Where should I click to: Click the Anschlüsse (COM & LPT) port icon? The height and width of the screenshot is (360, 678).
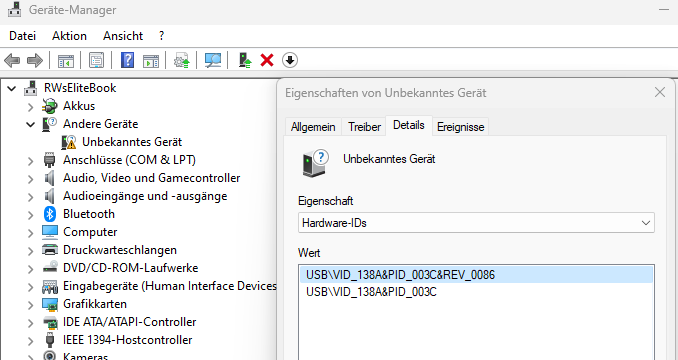tap(50, 160)
